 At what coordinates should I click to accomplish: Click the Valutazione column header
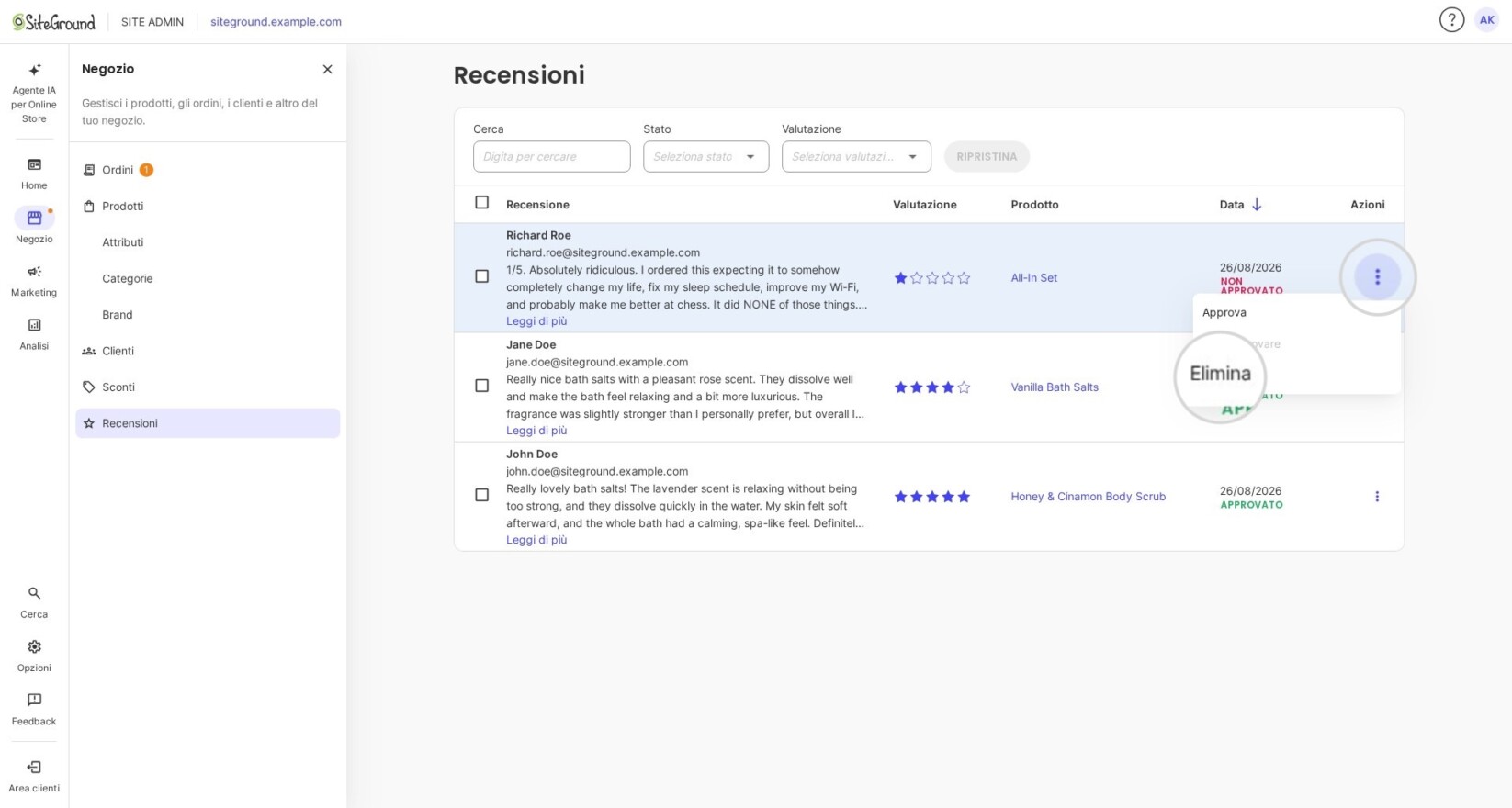click(x=924, y=205)
